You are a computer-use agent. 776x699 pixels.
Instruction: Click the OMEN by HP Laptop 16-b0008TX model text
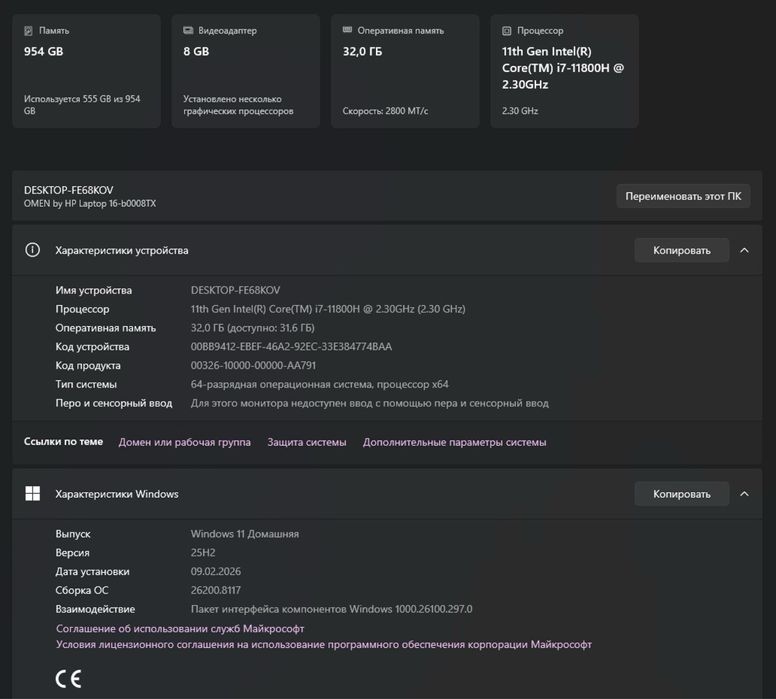pos(90,203)
